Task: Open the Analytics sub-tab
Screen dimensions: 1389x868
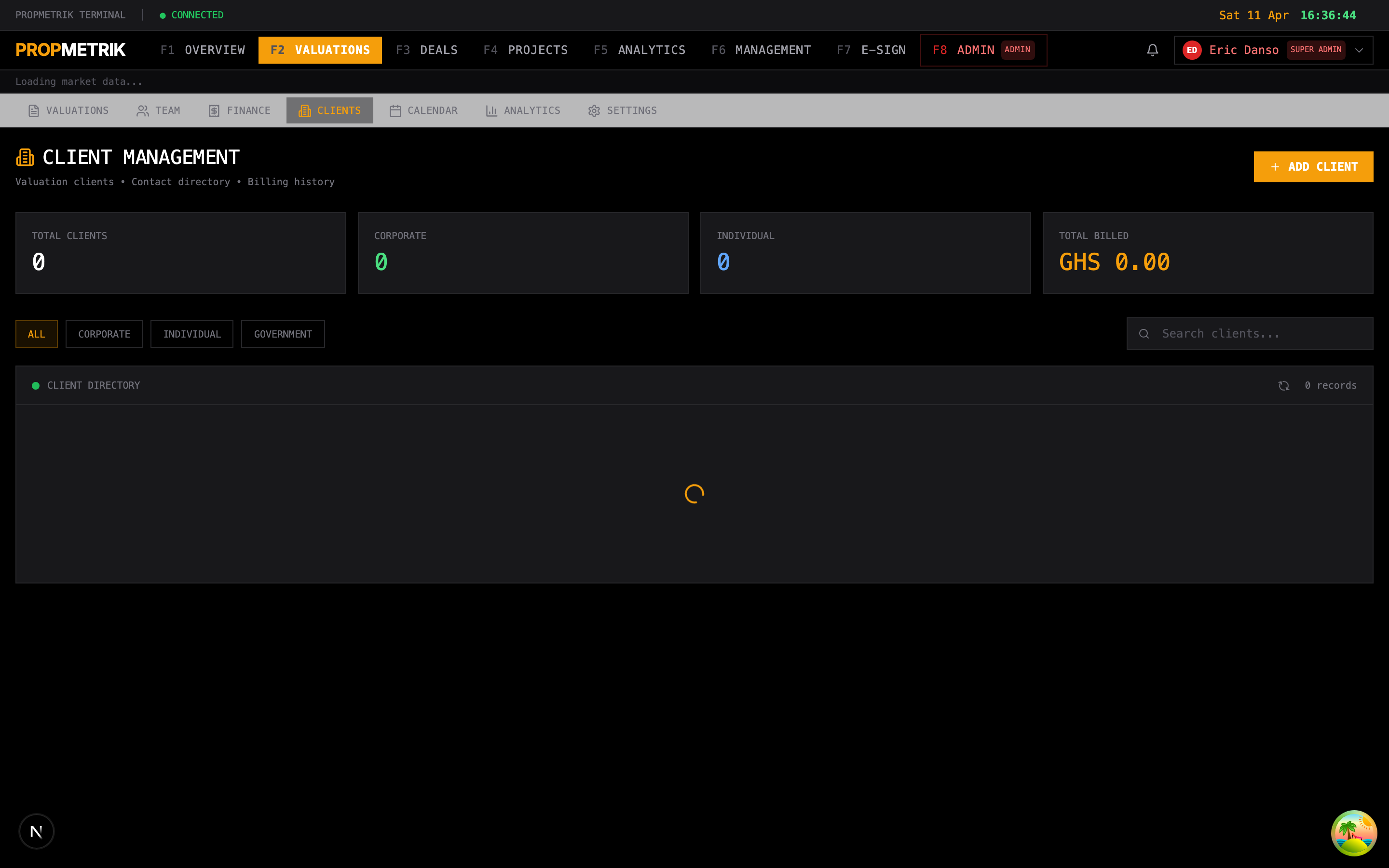Action: [x=523, y=110]
